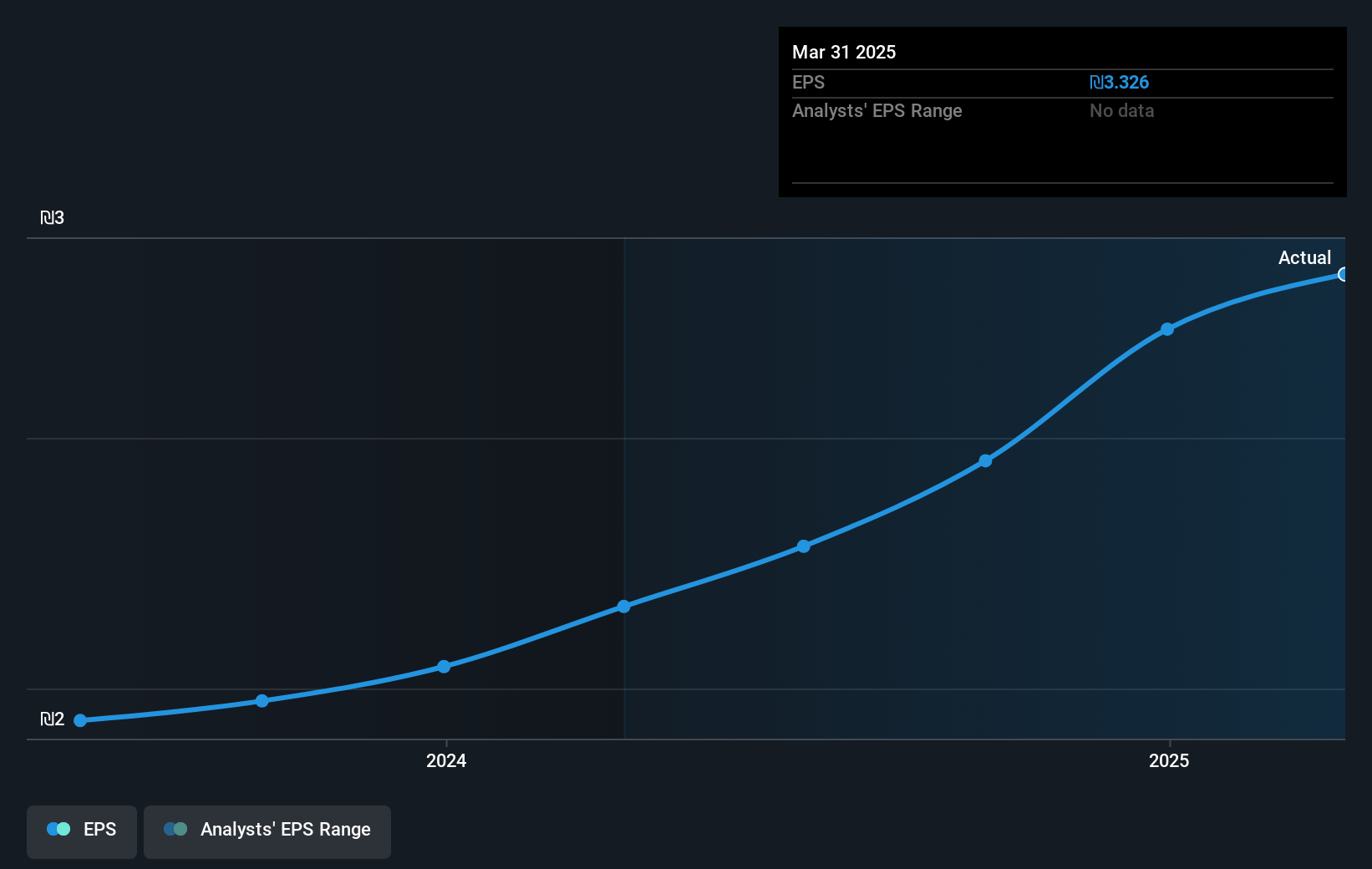1372x869 pixels.
Task: Click the ₪2 y-axis label
Action: coord(52,719)
